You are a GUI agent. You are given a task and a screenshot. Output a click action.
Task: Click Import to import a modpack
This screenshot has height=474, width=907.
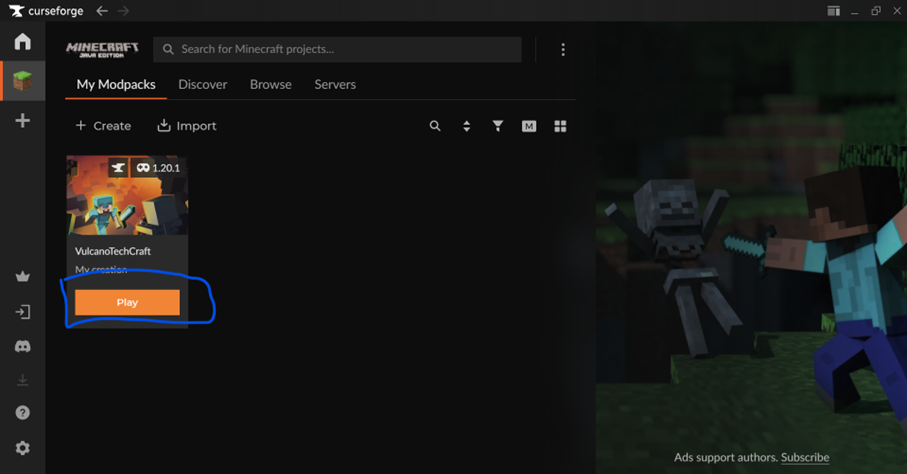click(187, 126)
